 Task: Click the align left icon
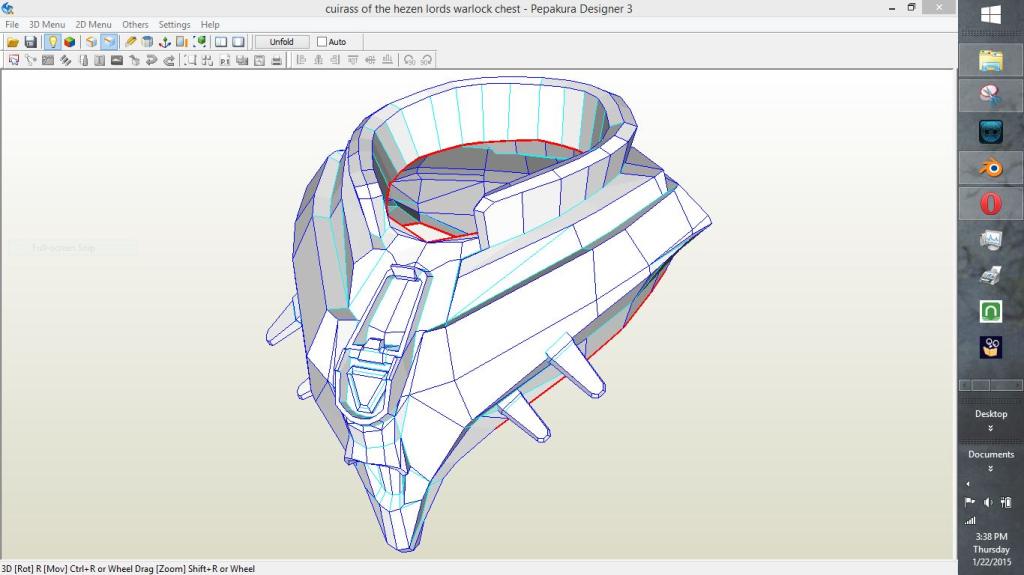pyautogui.click(x=301, y=60)
